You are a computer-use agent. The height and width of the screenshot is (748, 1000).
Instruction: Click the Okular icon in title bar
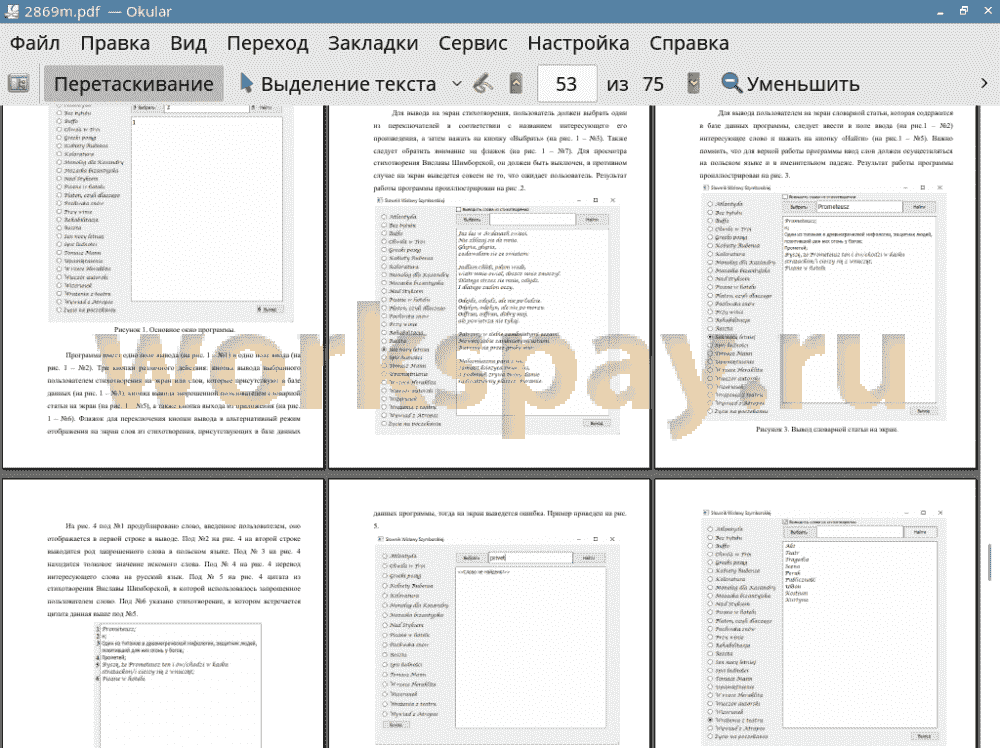pyautogui.click(x=11, y=11)
